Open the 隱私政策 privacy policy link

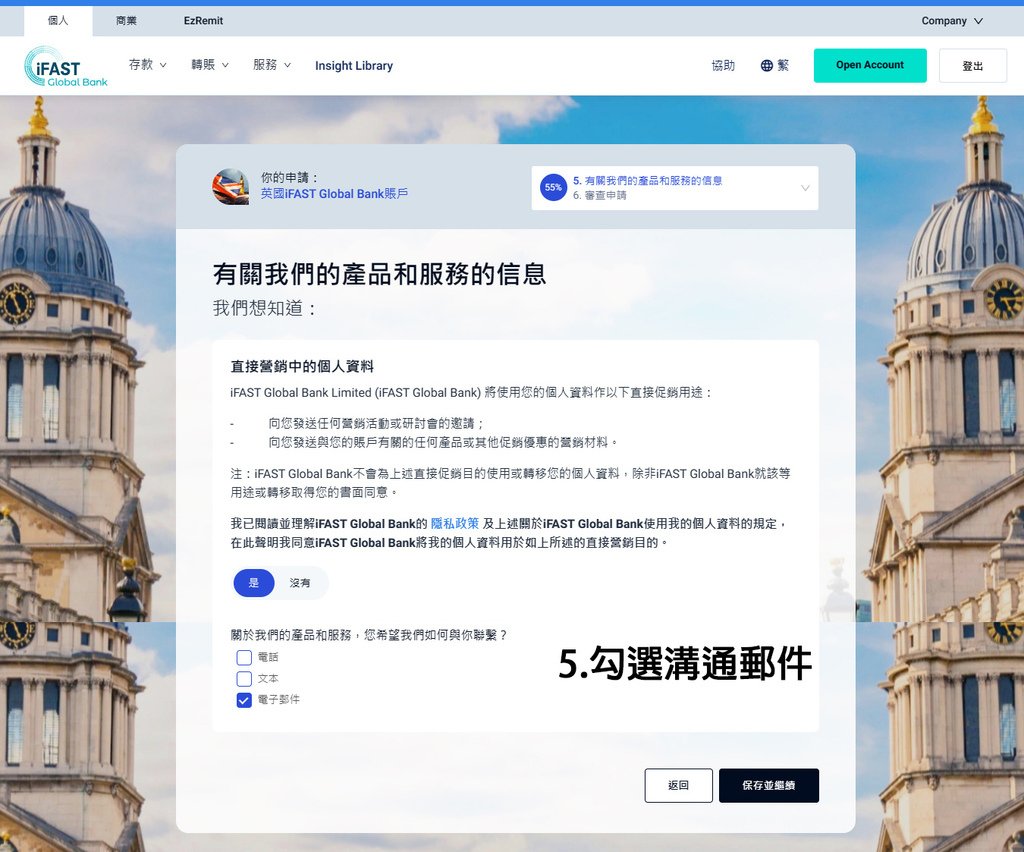[455, 524]
